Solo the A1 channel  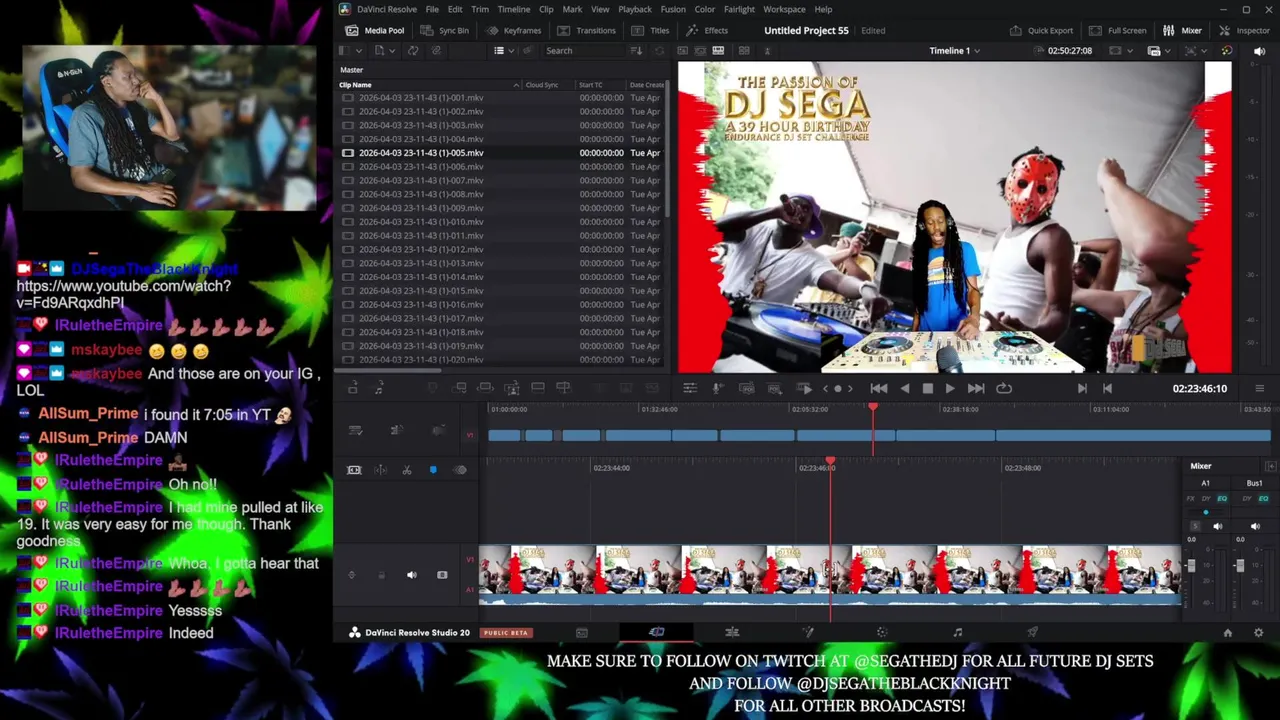1195,526
